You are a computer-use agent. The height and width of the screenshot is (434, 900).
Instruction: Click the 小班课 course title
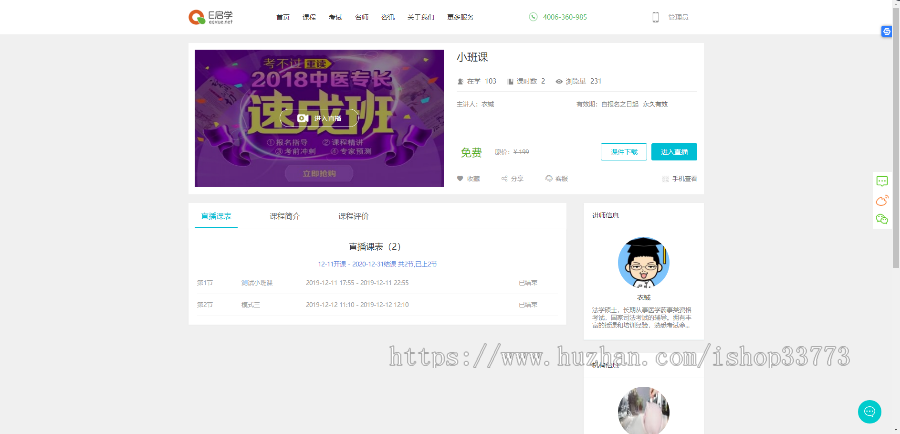[x=472, y=57]
